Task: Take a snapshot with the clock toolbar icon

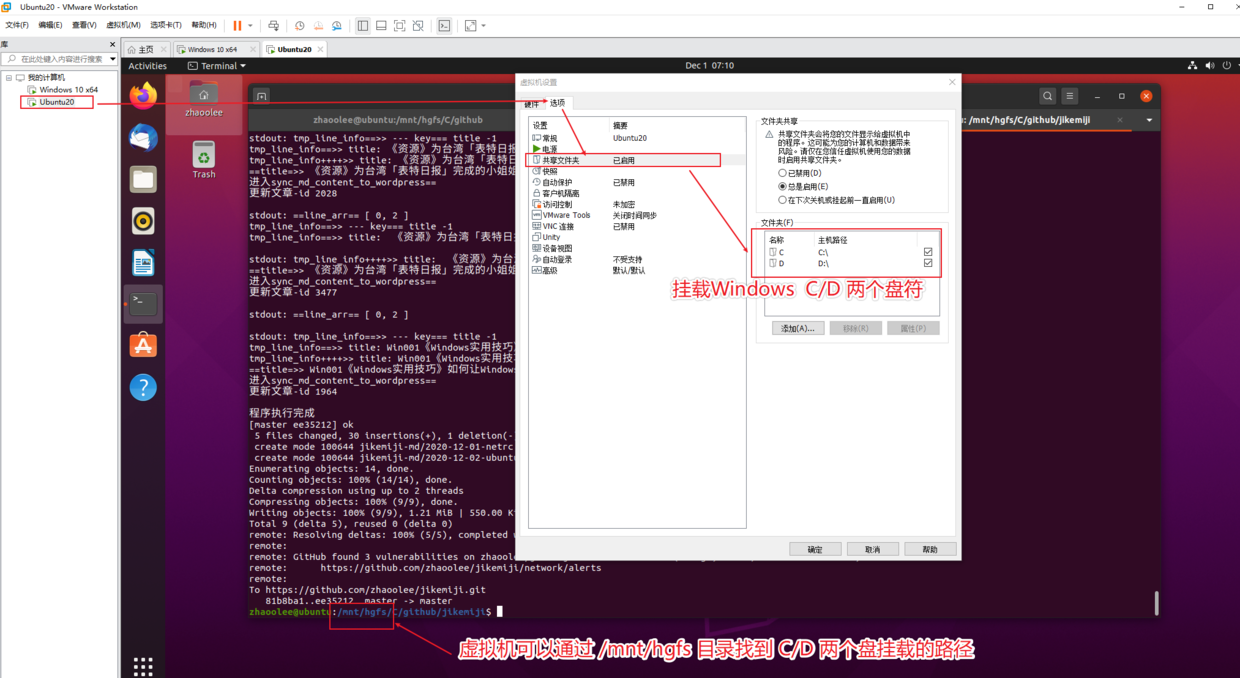Action: click(299, 25)
